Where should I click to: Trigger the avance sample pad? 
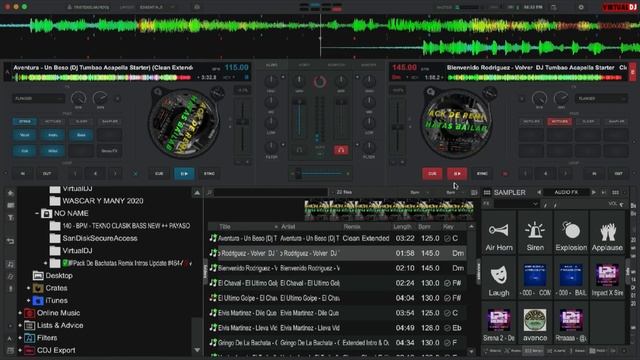(535, 324)
